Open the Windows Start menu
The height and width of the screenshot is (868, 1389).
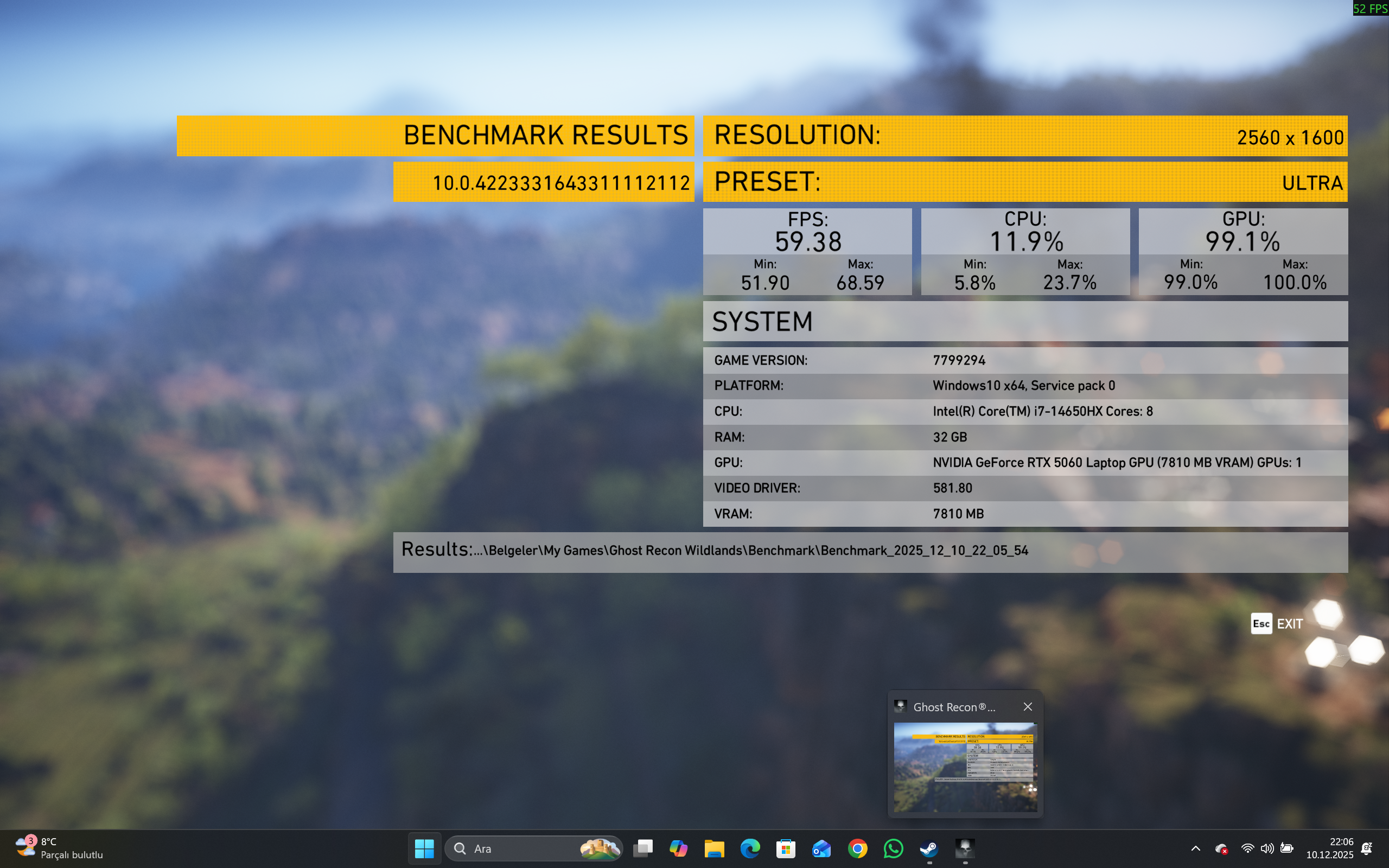pos(424,848)
